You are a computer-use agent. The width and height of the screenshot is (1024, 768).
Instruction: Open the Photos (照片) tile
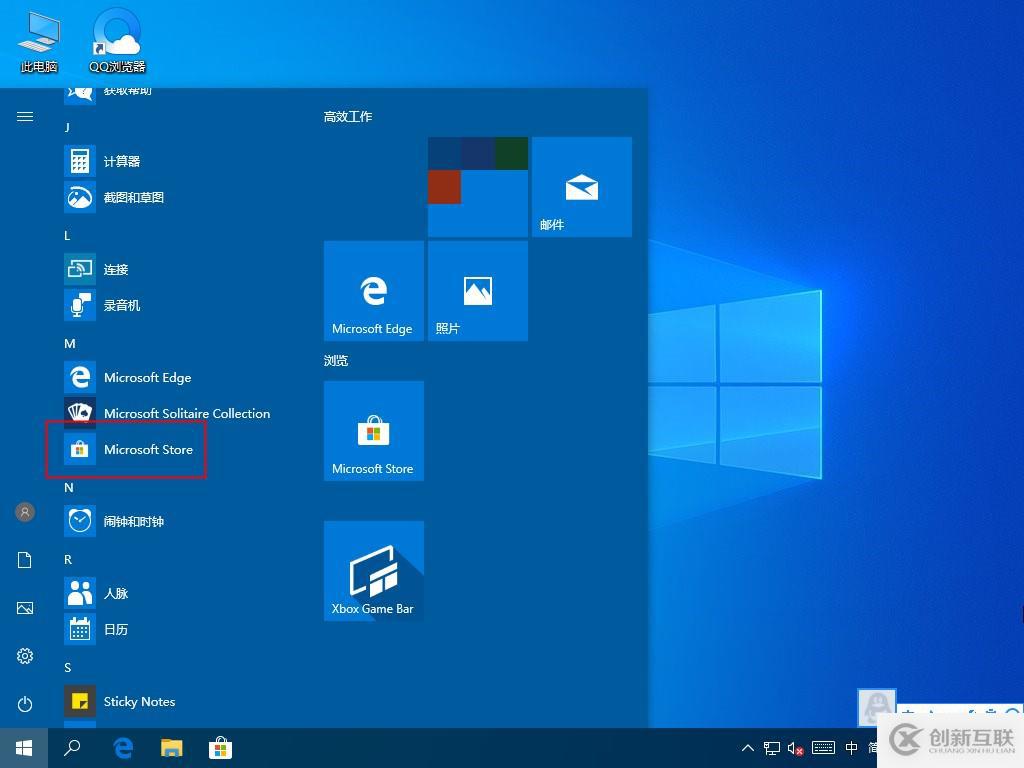(478, 291)
